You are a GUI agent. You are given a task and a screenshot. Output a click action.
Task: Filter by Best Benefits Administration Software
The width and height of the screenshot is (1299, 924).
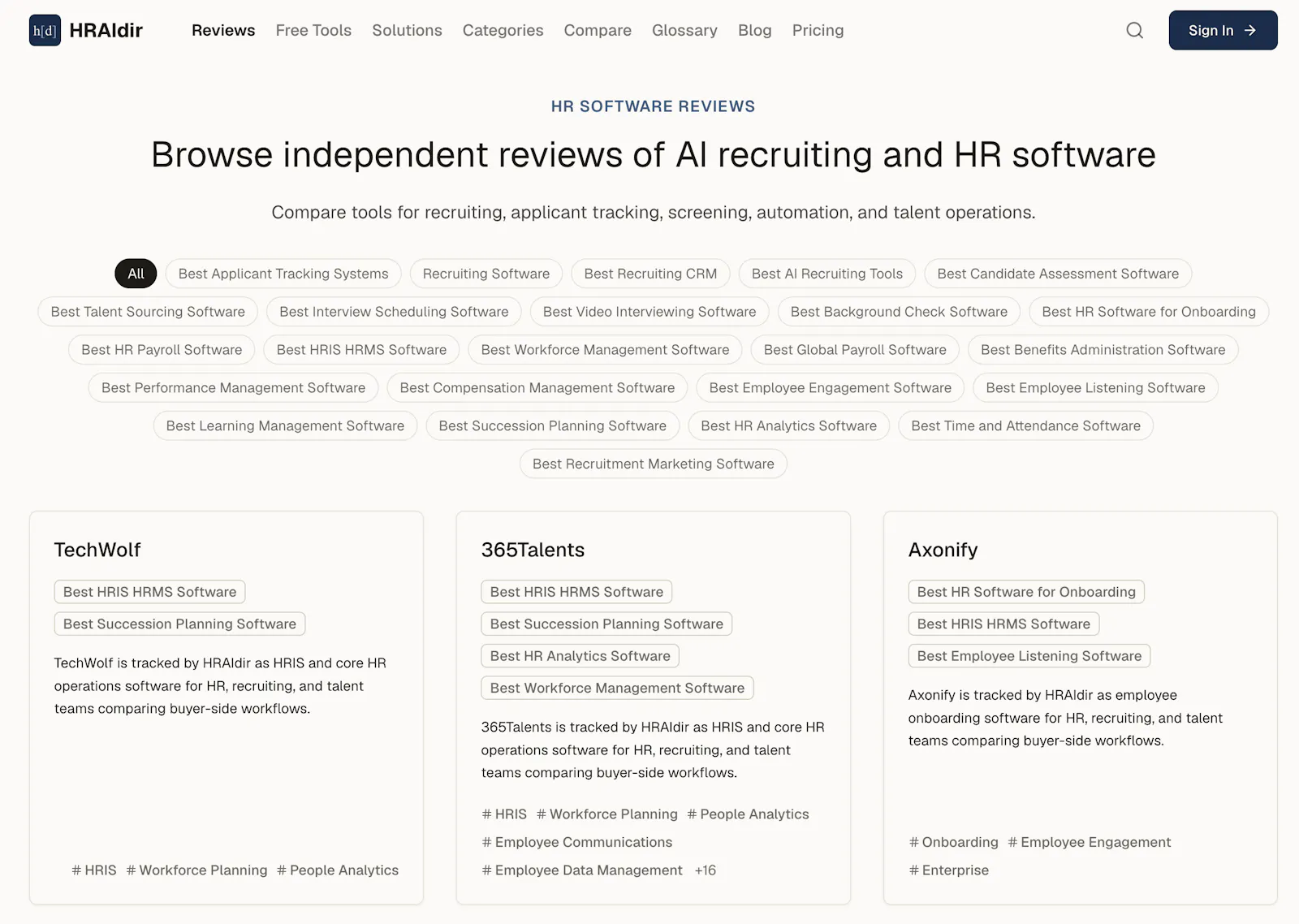(1103, 350)
